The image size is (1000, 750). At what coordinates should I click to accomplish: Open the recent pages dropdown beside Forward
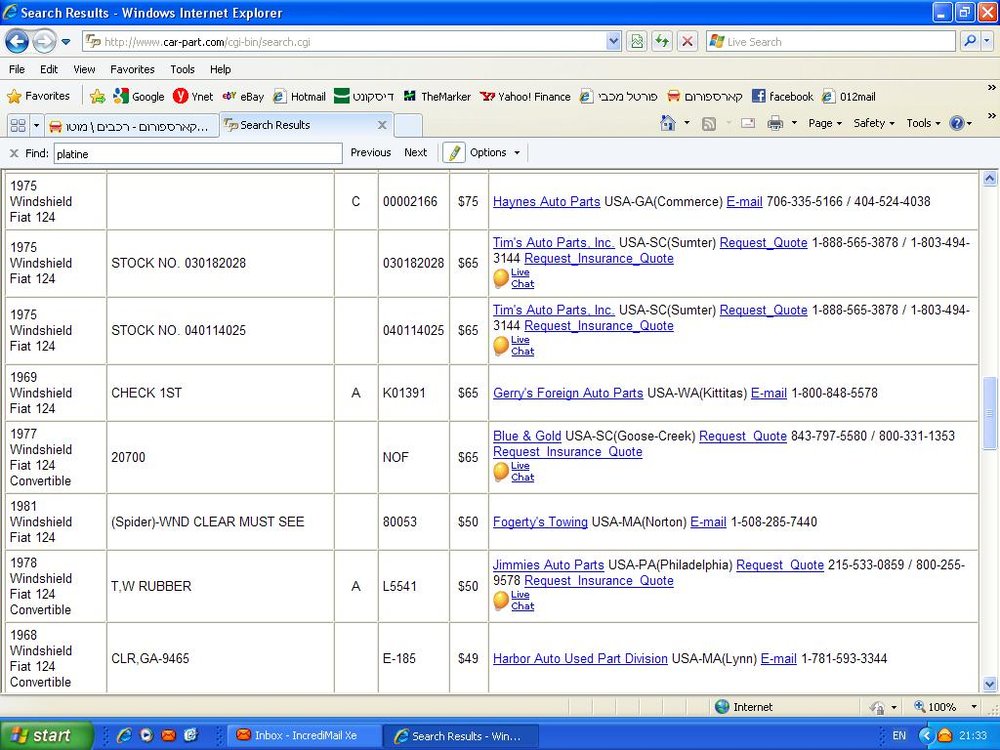tap(66, 42)
